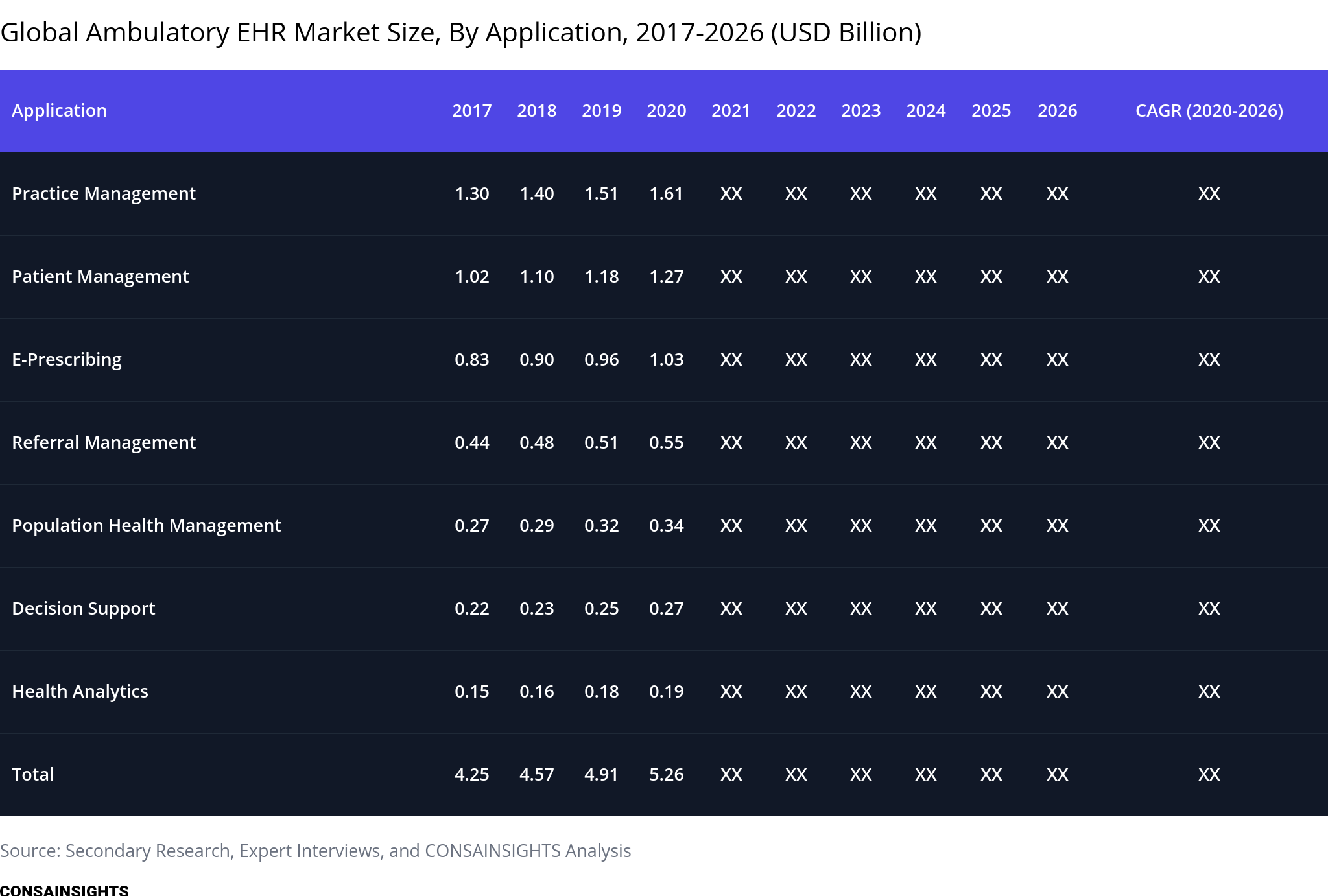Select the 0.29 Population Health value

537,526
